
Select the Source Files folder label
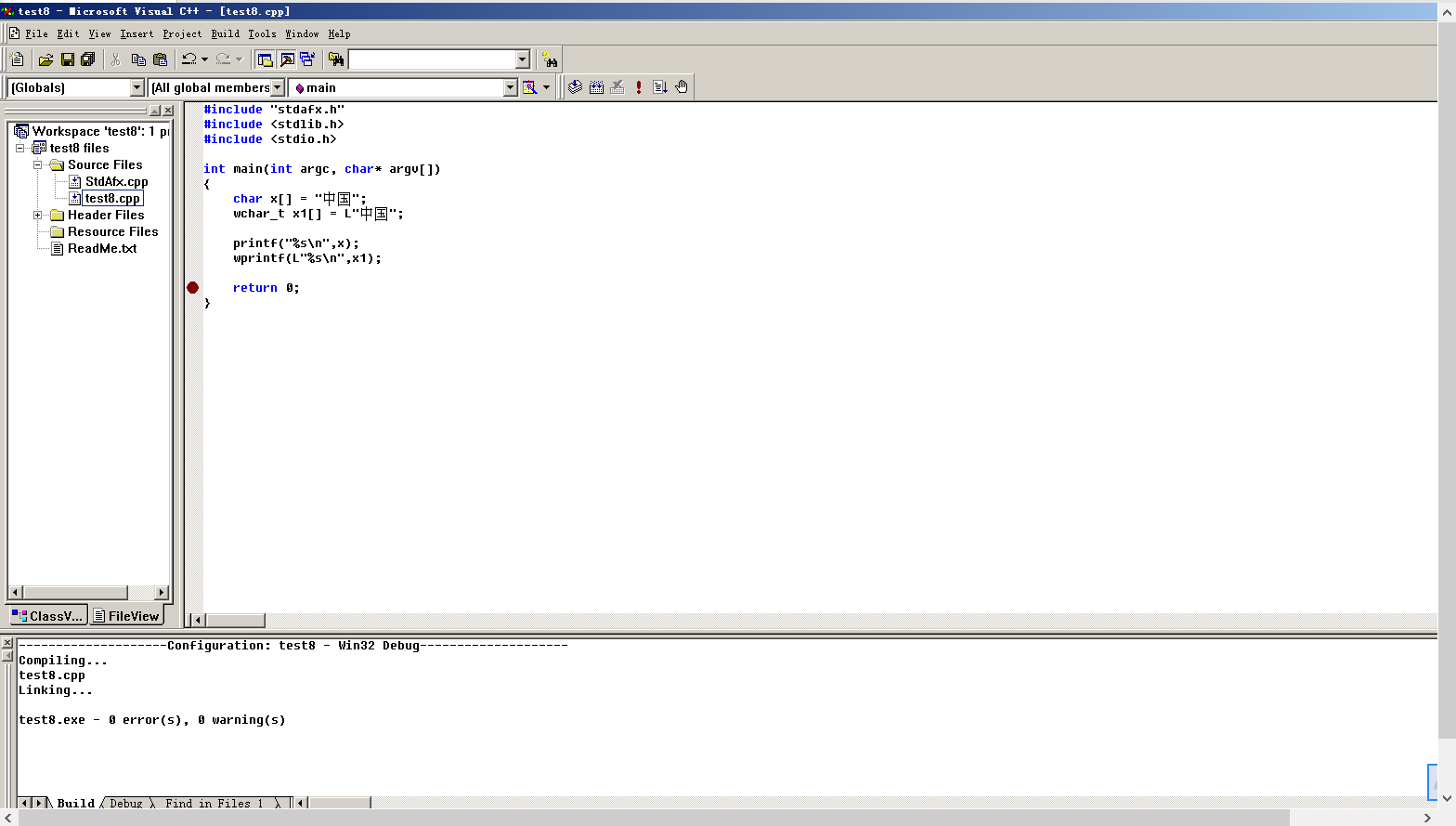pos(105,164)
